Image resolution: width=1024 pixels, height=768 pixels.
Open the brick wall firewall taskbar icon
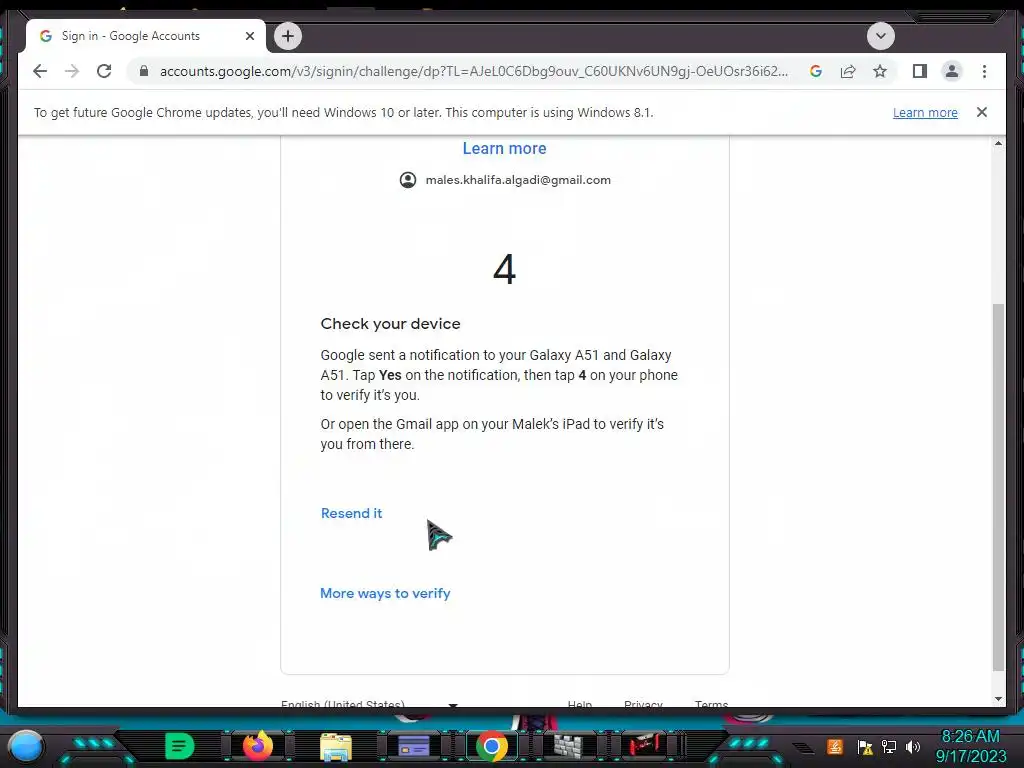569,746
